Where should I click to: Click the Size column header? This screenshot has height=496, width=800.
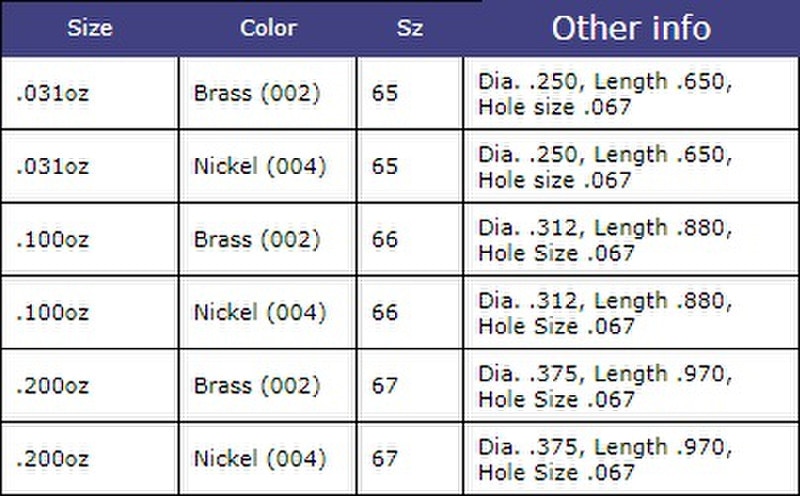(90, 28)
